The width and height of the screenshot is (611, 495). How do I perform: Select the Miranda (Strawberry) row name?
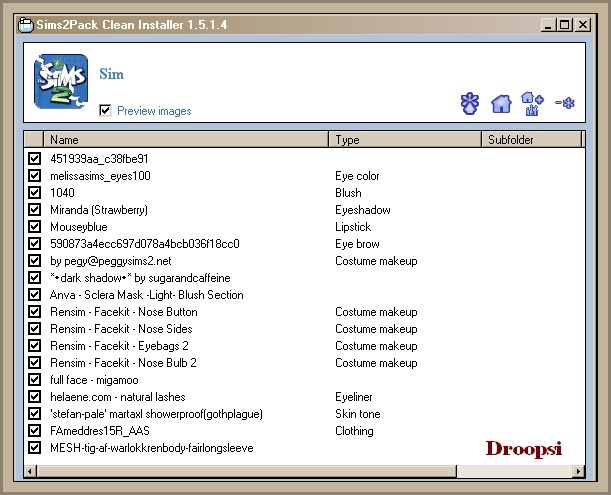point(99,210)
